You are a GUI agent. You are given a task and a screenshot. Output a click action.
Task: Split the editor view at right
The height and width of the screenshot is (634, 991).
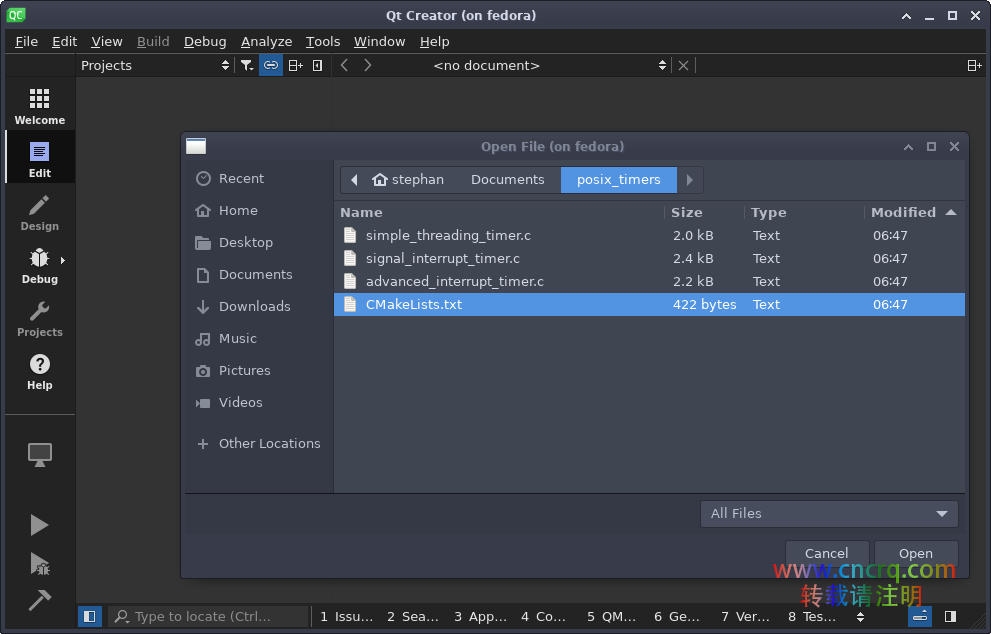(x=974, y=65)
